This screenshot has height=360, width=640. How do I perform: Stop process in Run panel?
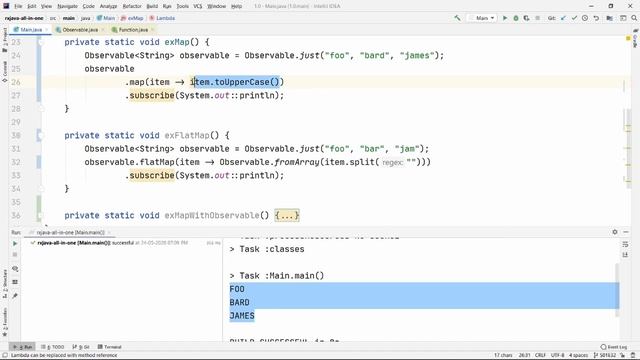[15, 255]
